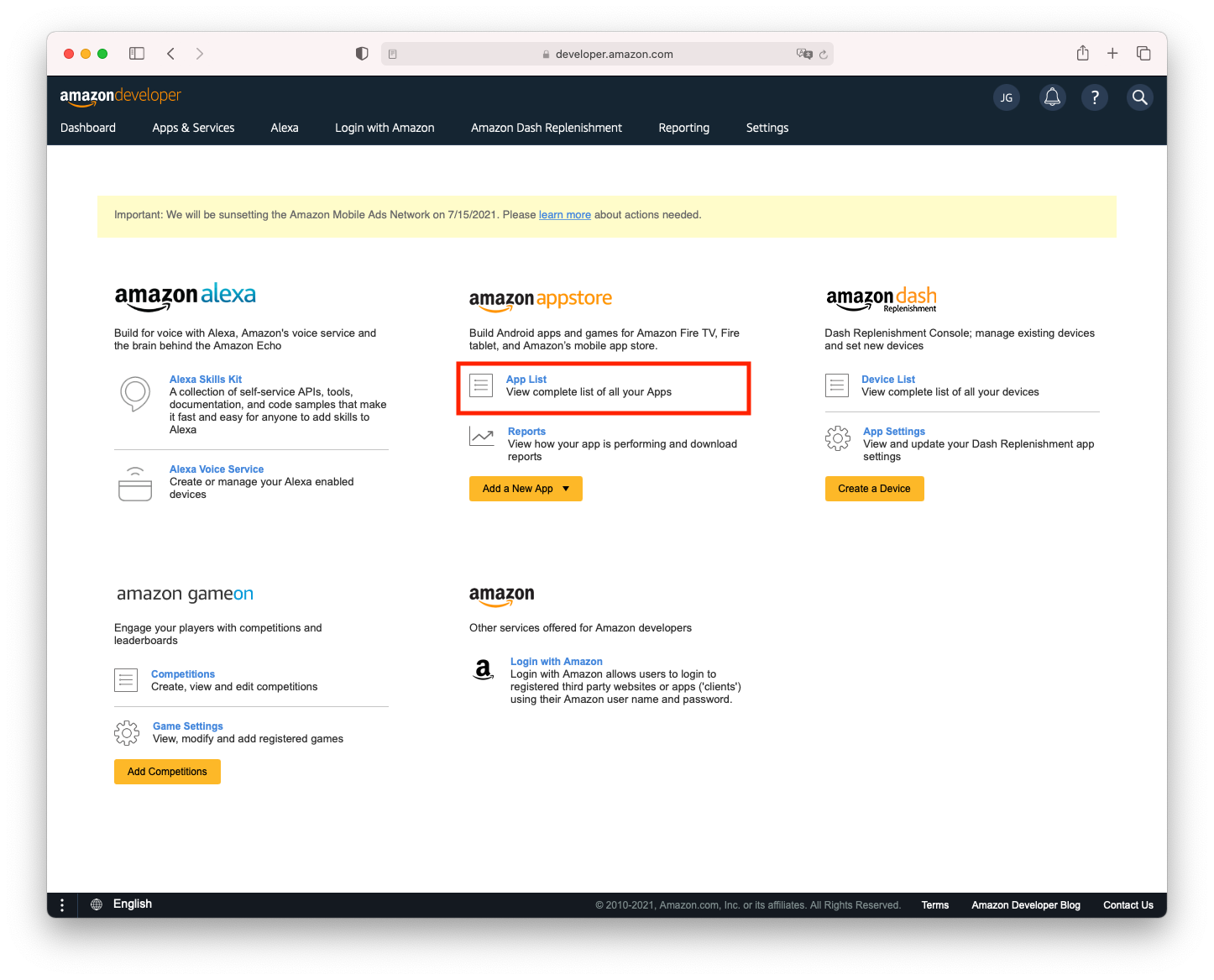Open the footer three-dot menu icon
Viewport: 1214px width, 980px height.
62,904
